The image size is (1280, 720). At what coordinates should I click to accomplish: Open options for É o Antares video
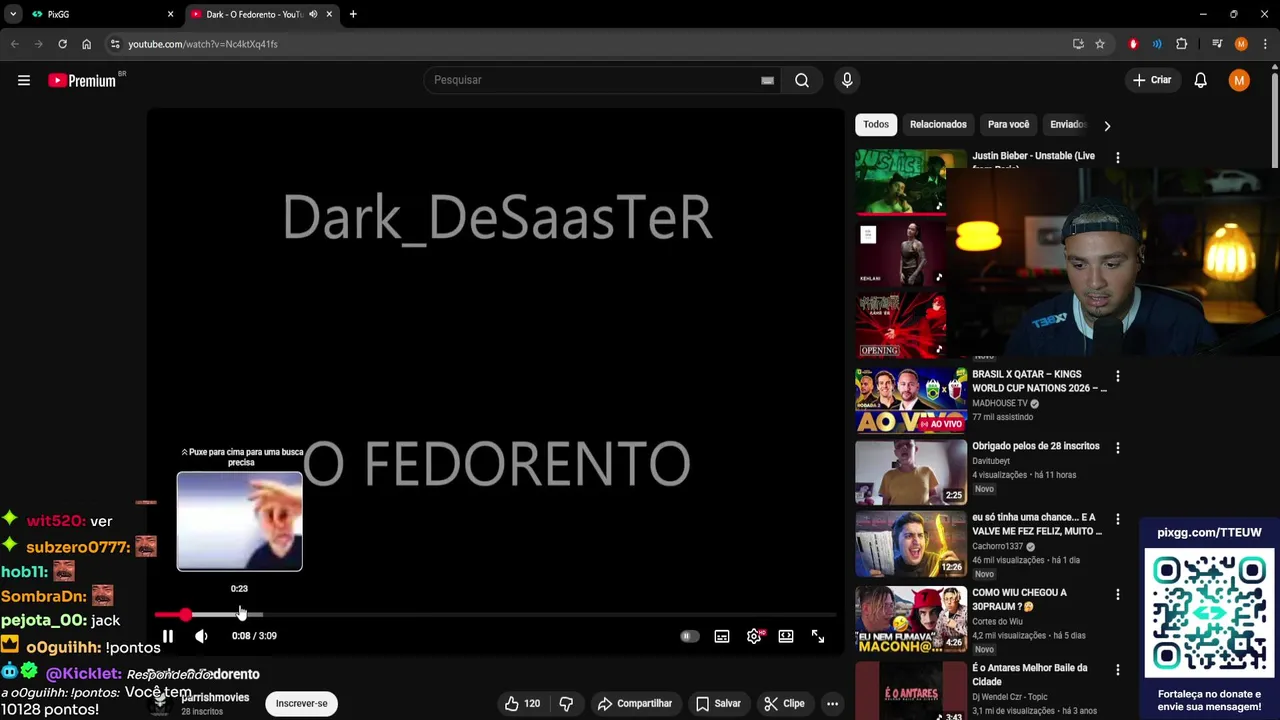click(1118, 670)
